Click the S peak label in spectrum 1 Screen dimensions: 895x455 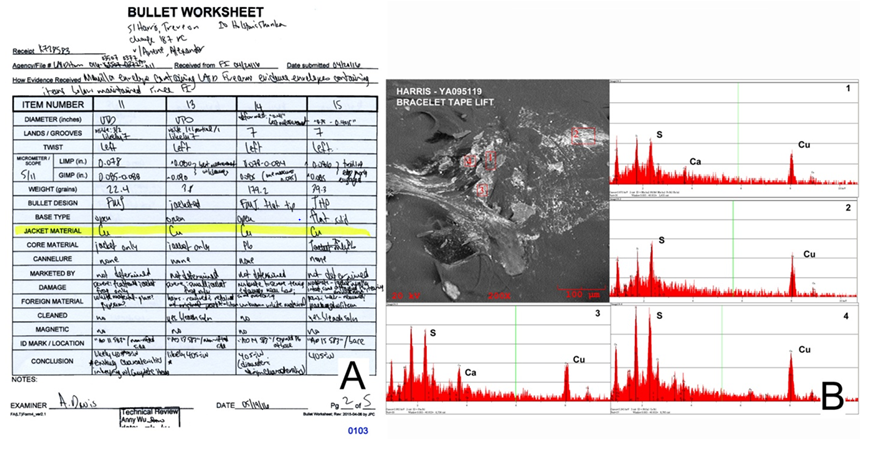659,135
